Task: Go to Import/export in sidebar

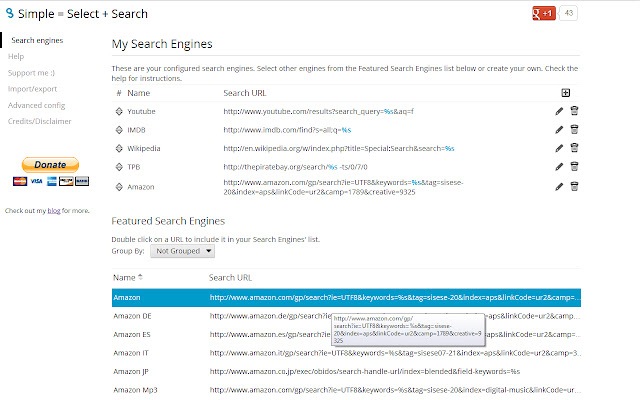Action: 30,87
